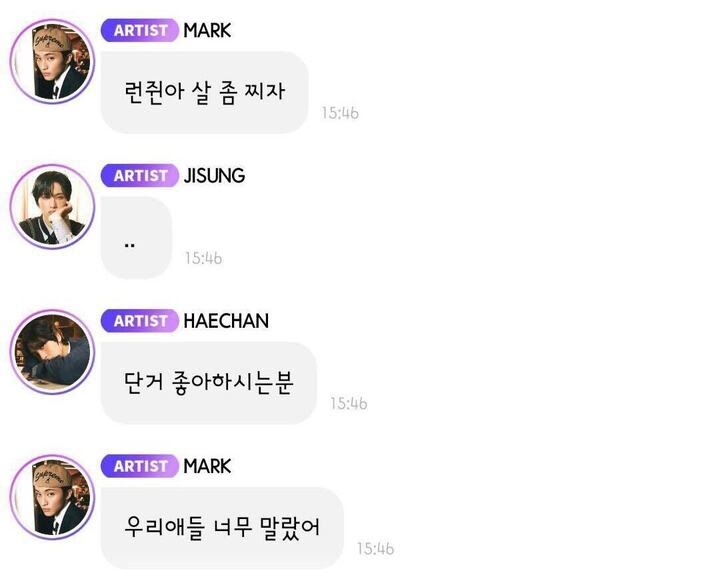This screenshot has height=587, width=720.
Task: Open Mark's profile picture in first message
Action: tap(52, 61)
